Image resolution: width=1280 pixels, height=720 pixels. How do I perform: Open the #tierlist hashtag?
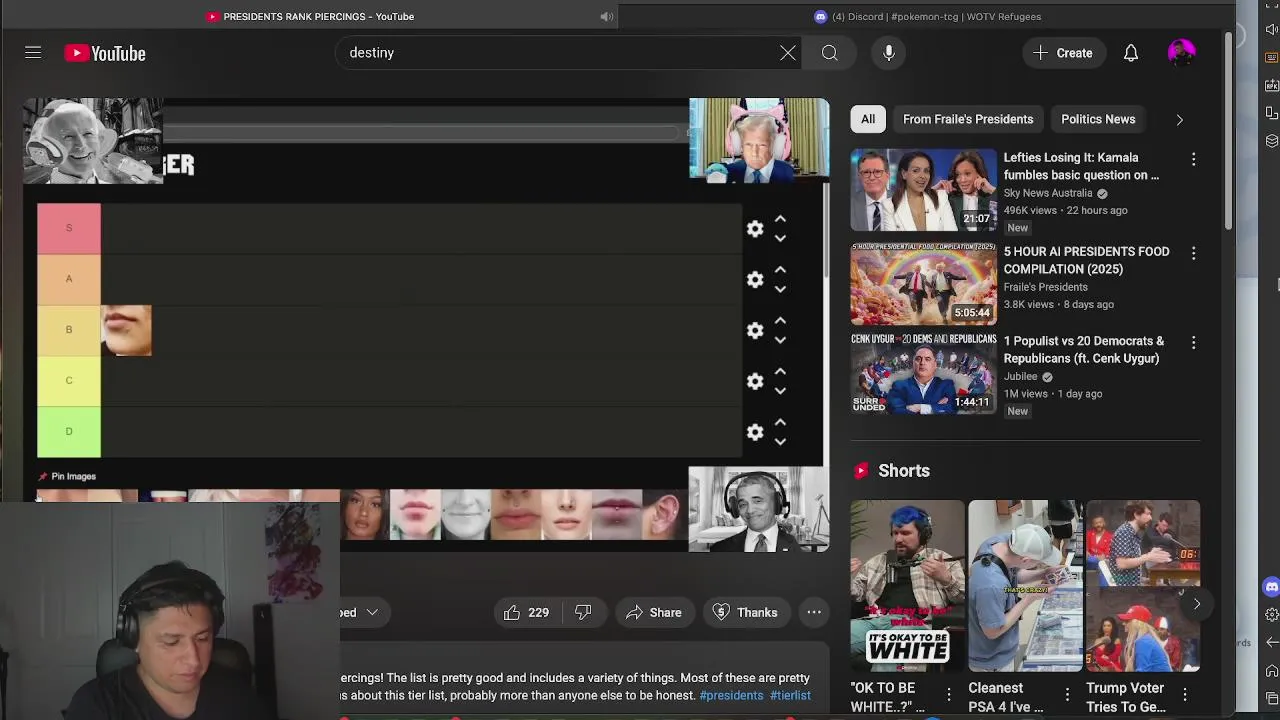point(790,695)
